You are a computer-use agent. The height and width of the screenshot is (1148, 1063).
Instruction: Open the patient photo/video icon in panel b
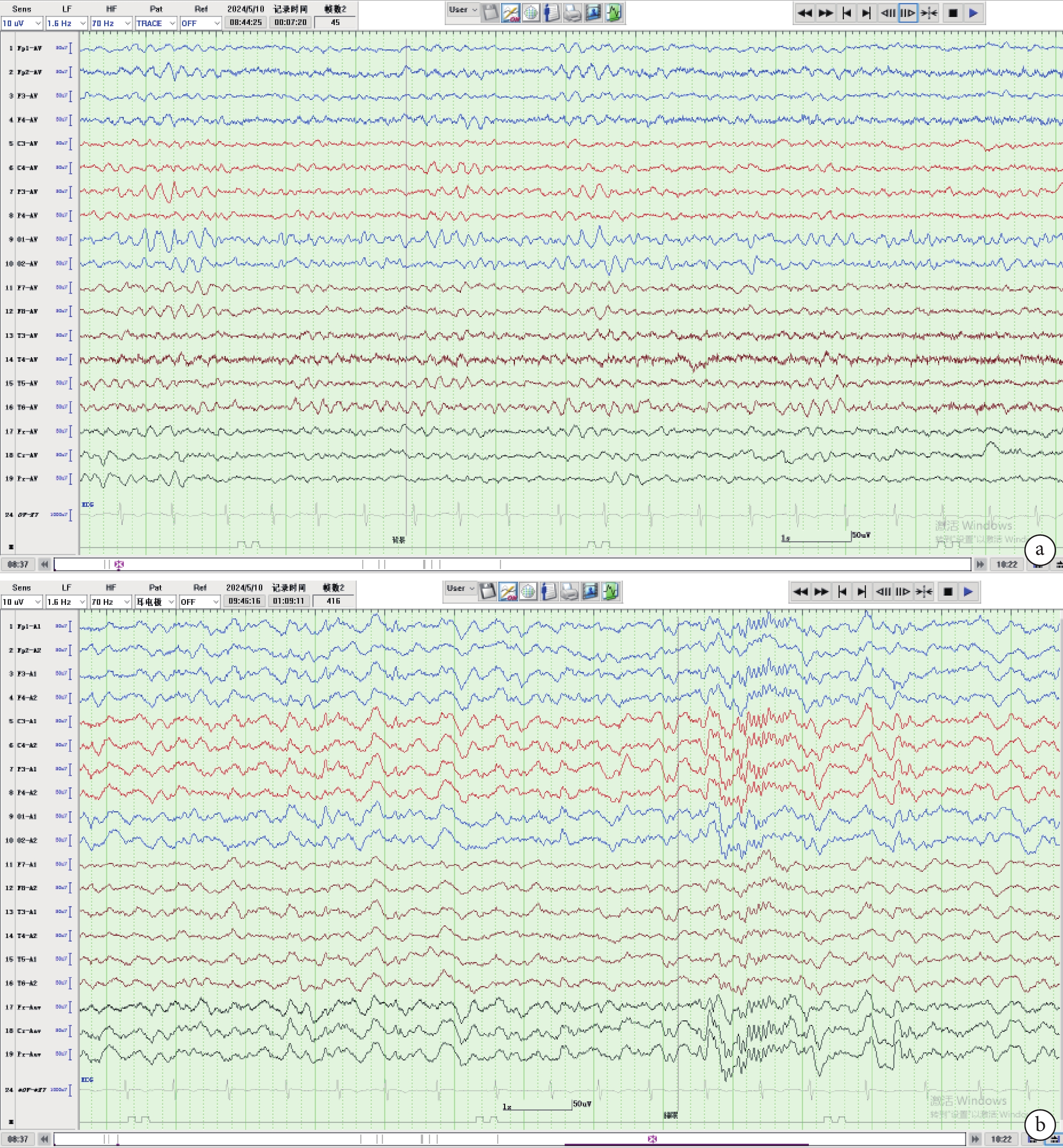pyautogui.click(x=590, y=591)
